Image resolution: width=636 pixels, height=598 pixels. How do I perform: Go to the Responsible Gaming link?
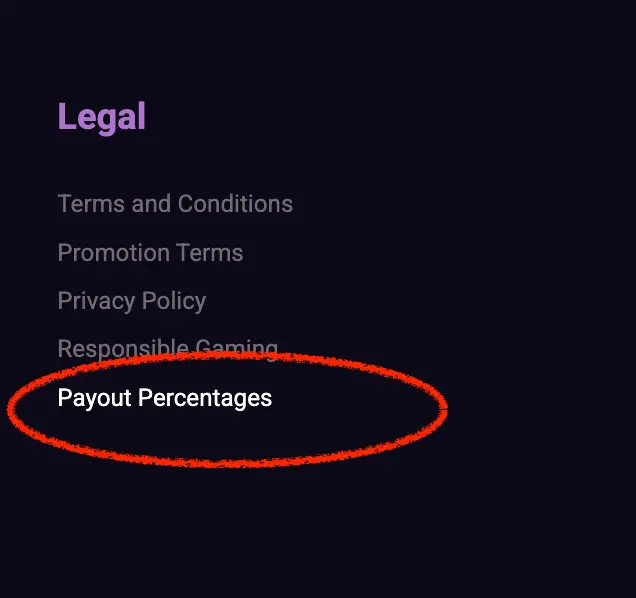pyautogui.click(x=167, y=348)
